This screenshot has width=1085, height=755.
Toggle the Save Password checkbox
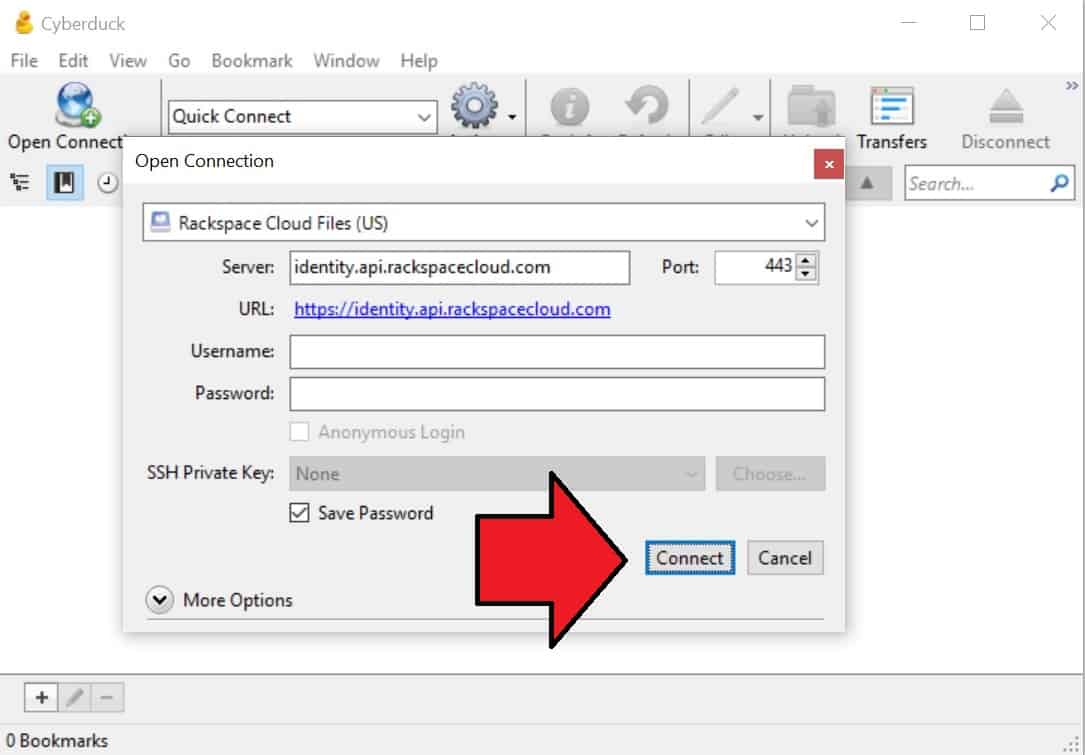tap(300, 513)
